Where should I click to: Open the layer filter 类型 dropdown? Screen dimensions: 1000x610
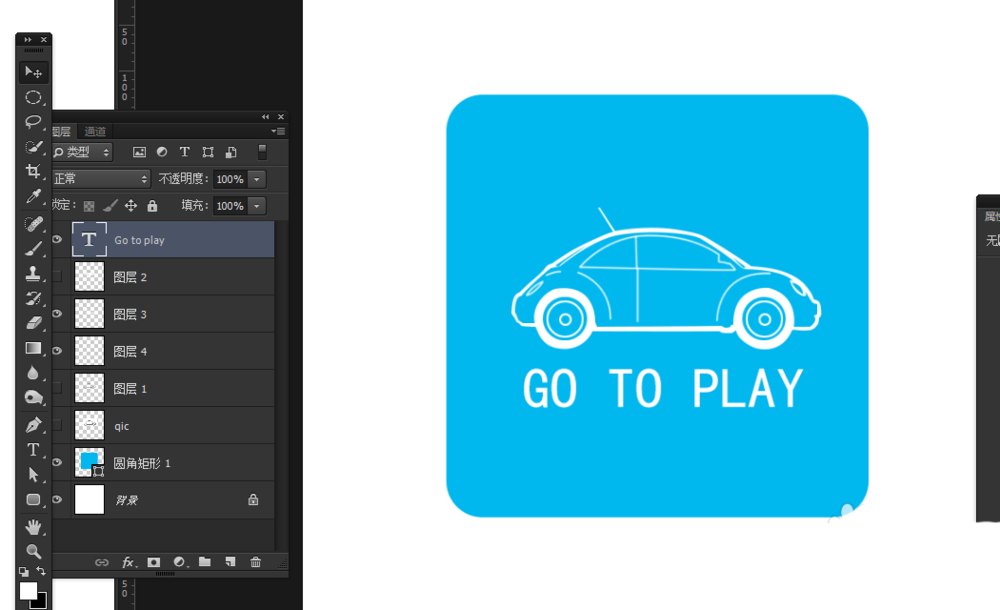pos(82,152)
